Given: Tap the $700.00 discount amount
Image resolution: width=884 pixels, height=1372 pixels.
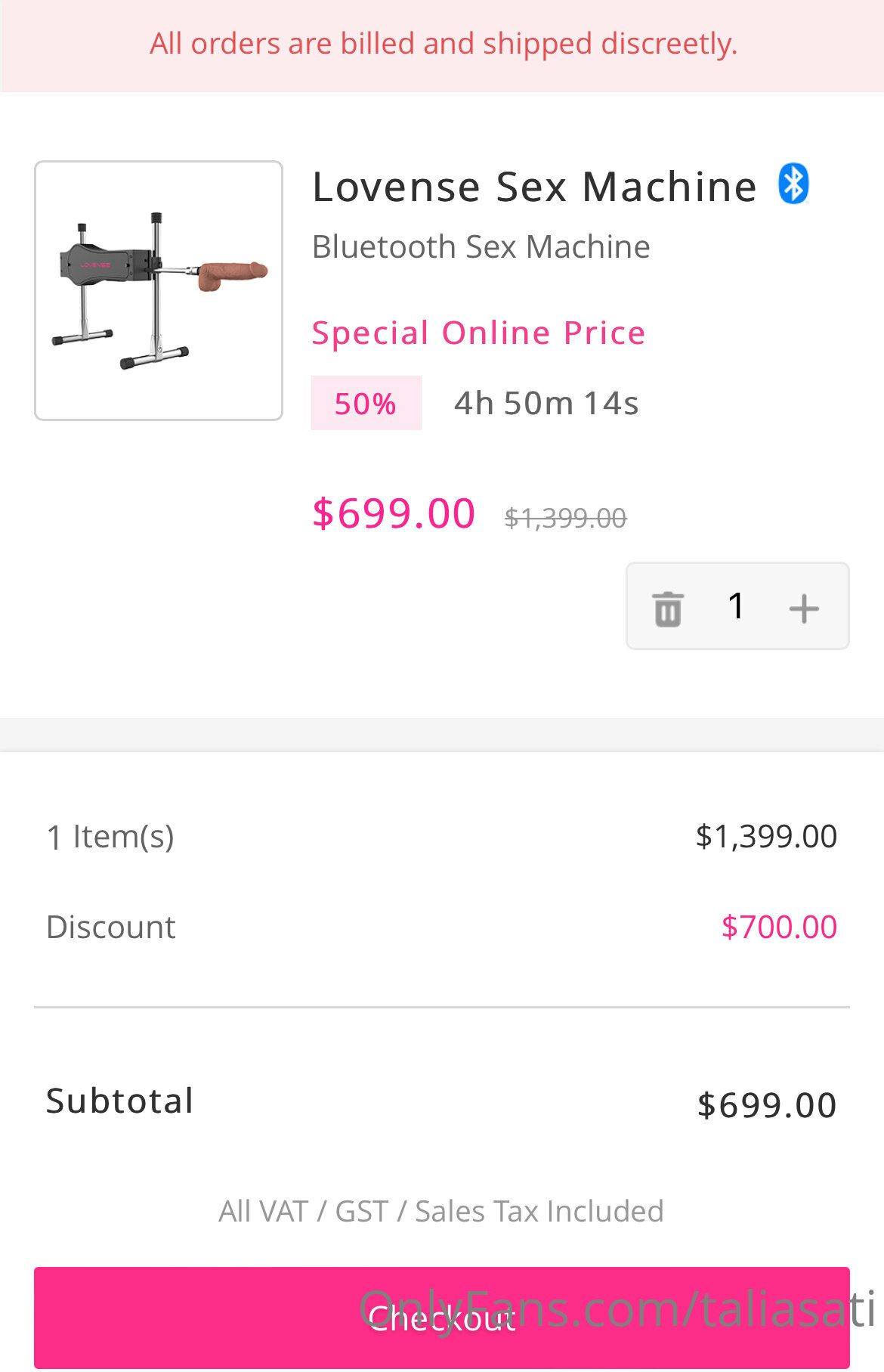Looking at the screenshot, I should (779, 927).
